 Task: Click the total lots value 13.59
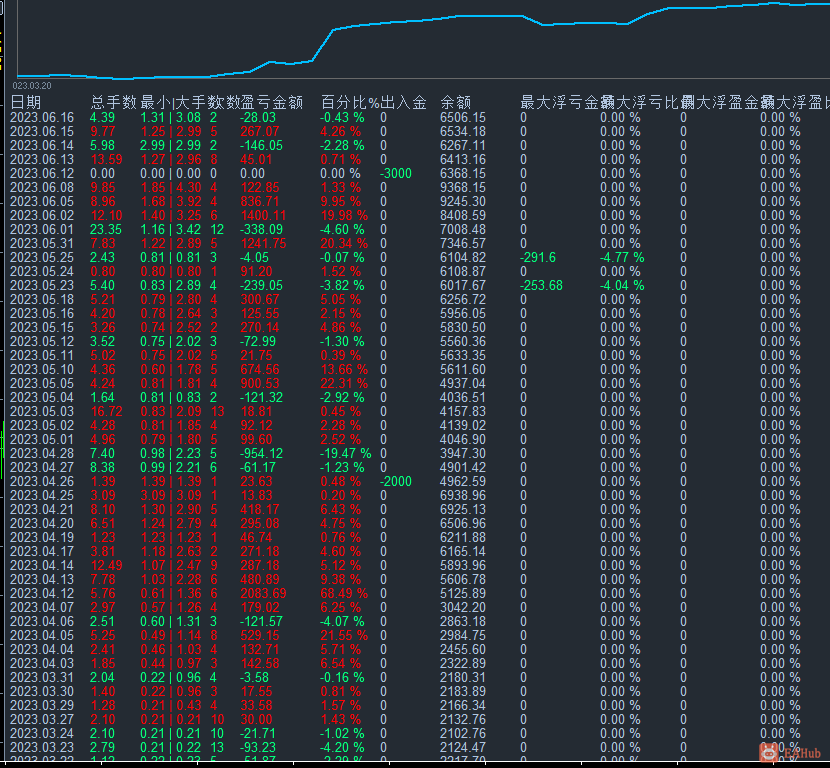(106, 159)
